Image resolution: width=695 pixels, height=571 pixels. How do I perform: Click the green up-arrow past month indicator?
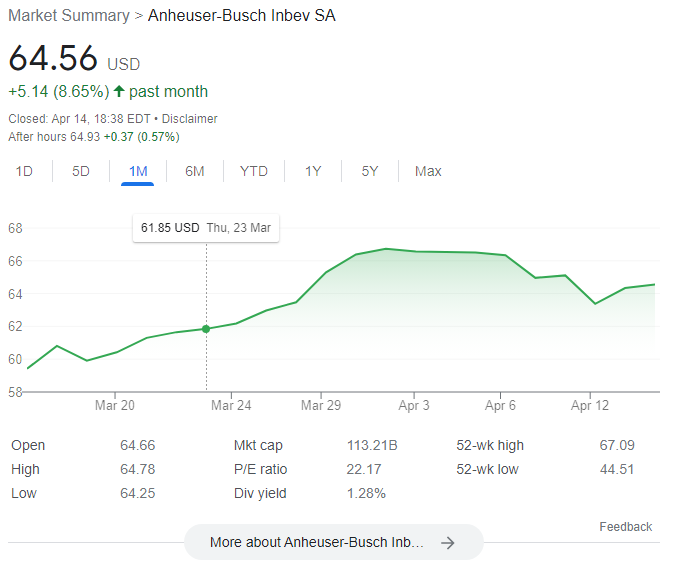[119, 91]
